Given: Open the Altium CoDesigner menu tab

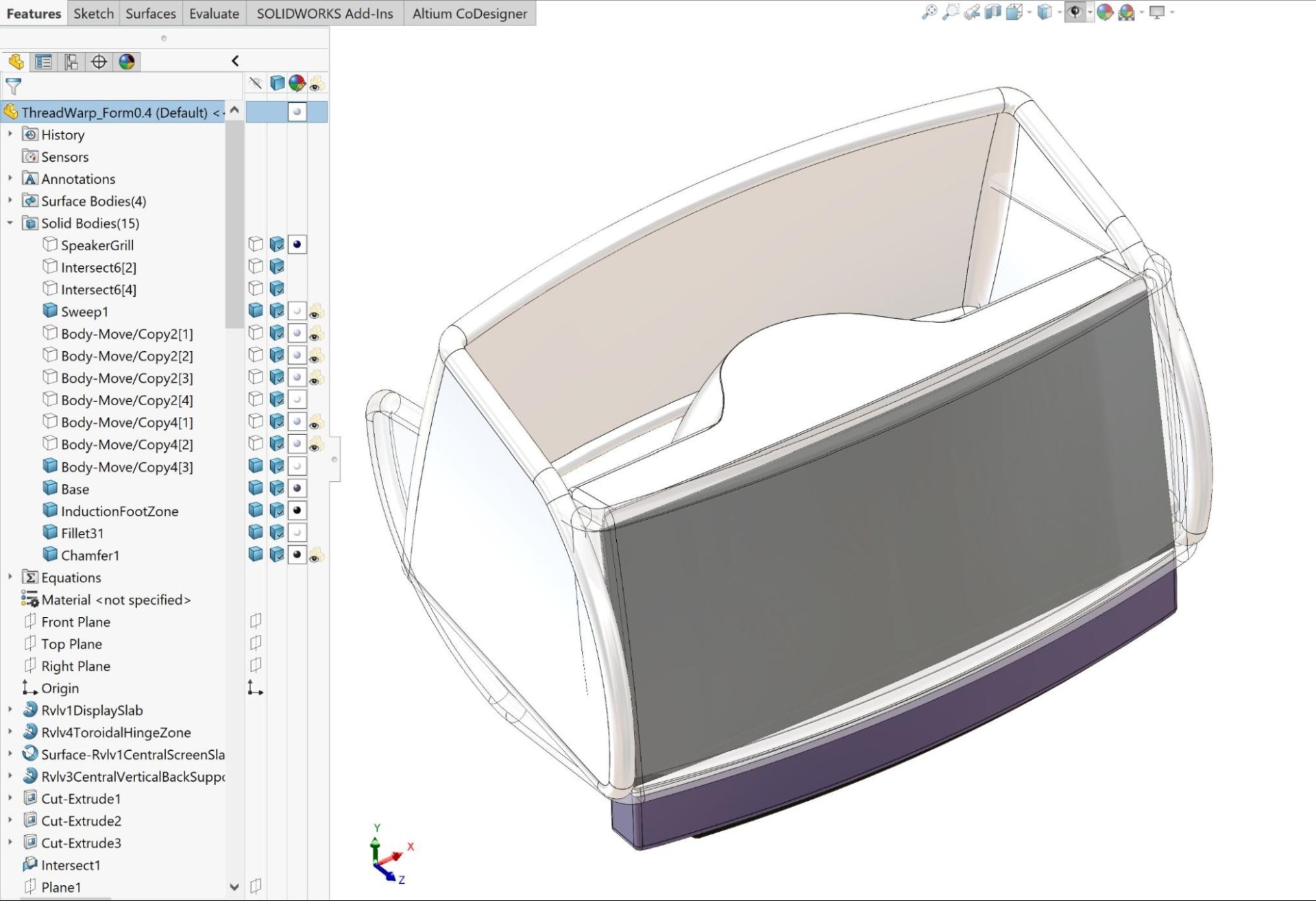Looking at the screenshot, I should tap(469, 12).
